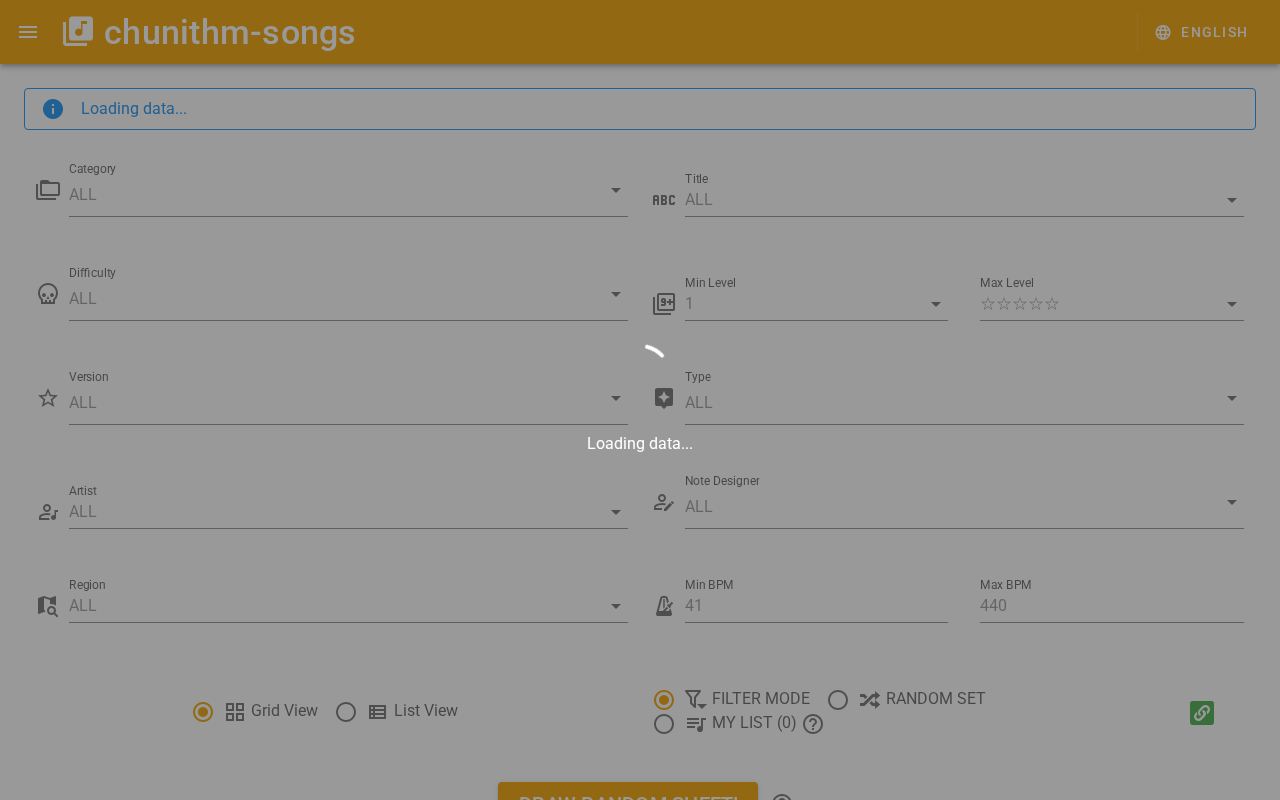Expand the Note Designer dropdown
1280x800 pixels.
click(1232, 502)
